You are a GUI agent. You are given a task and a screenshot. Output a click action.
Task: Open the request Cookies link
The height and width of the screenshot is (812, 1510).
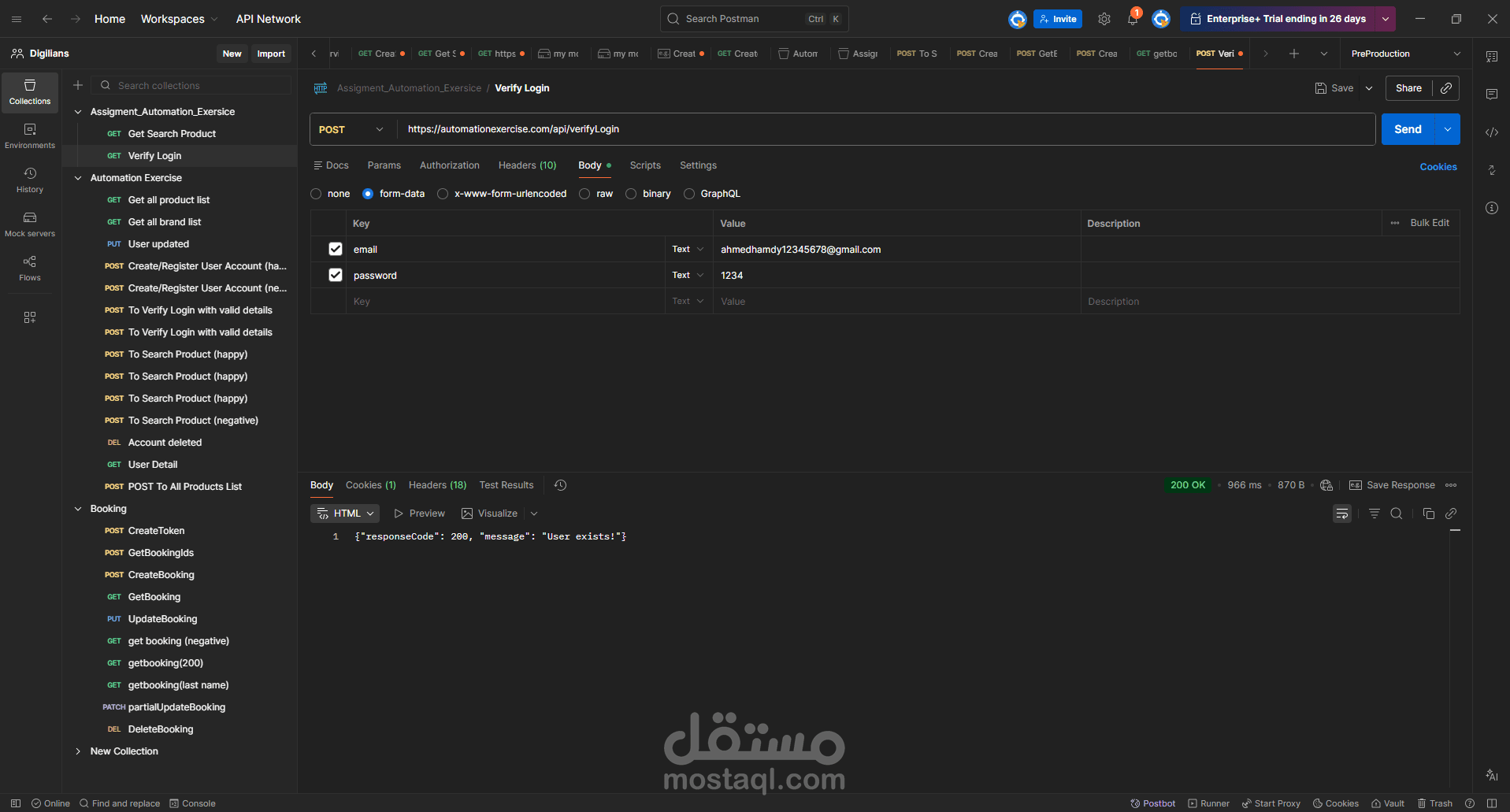tap(1438, 167)
